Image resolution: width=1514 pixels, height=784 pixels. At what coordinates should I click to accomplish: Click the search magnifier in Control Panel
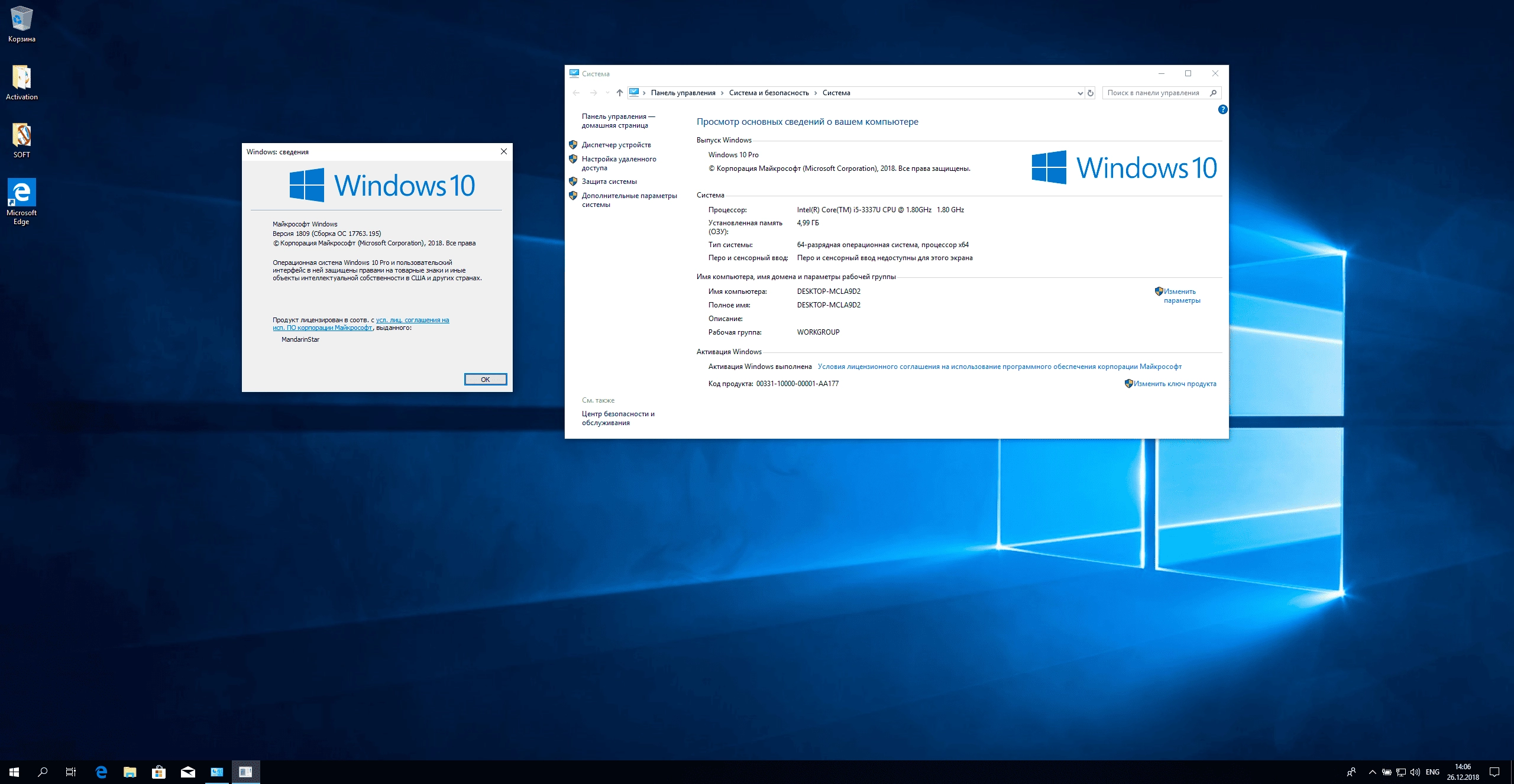(x=1213, y=93)
